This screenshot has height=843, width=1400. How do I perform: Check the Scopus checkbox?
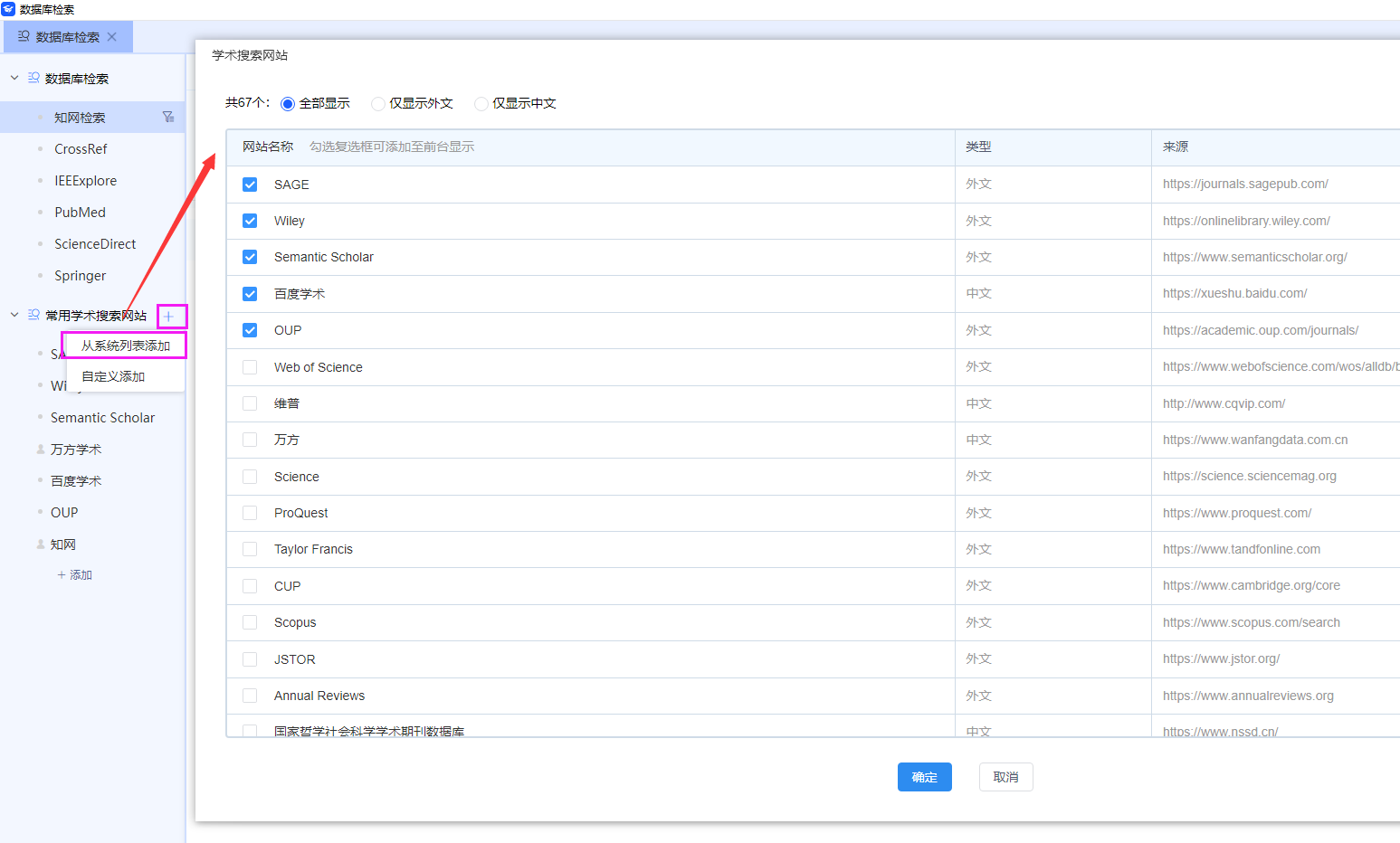pyautogui.click(x=250, y=622)
